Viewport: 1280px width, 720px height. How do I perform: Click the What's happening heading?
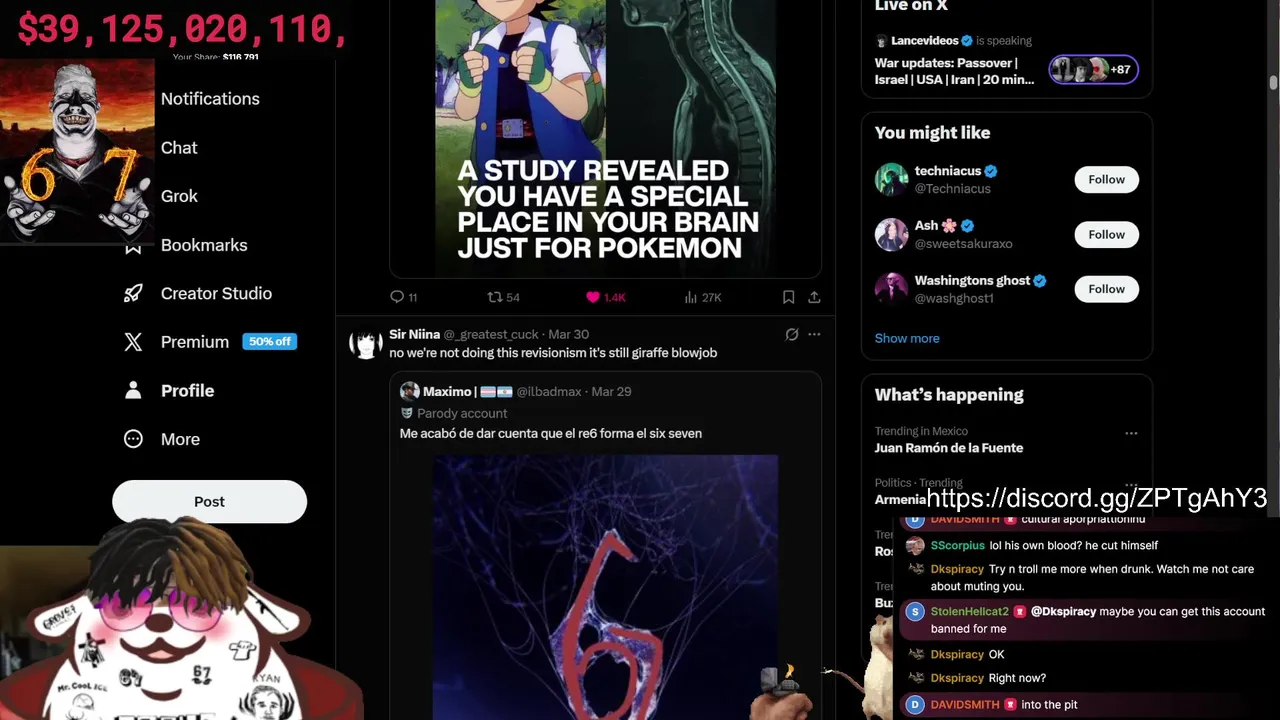949,395
